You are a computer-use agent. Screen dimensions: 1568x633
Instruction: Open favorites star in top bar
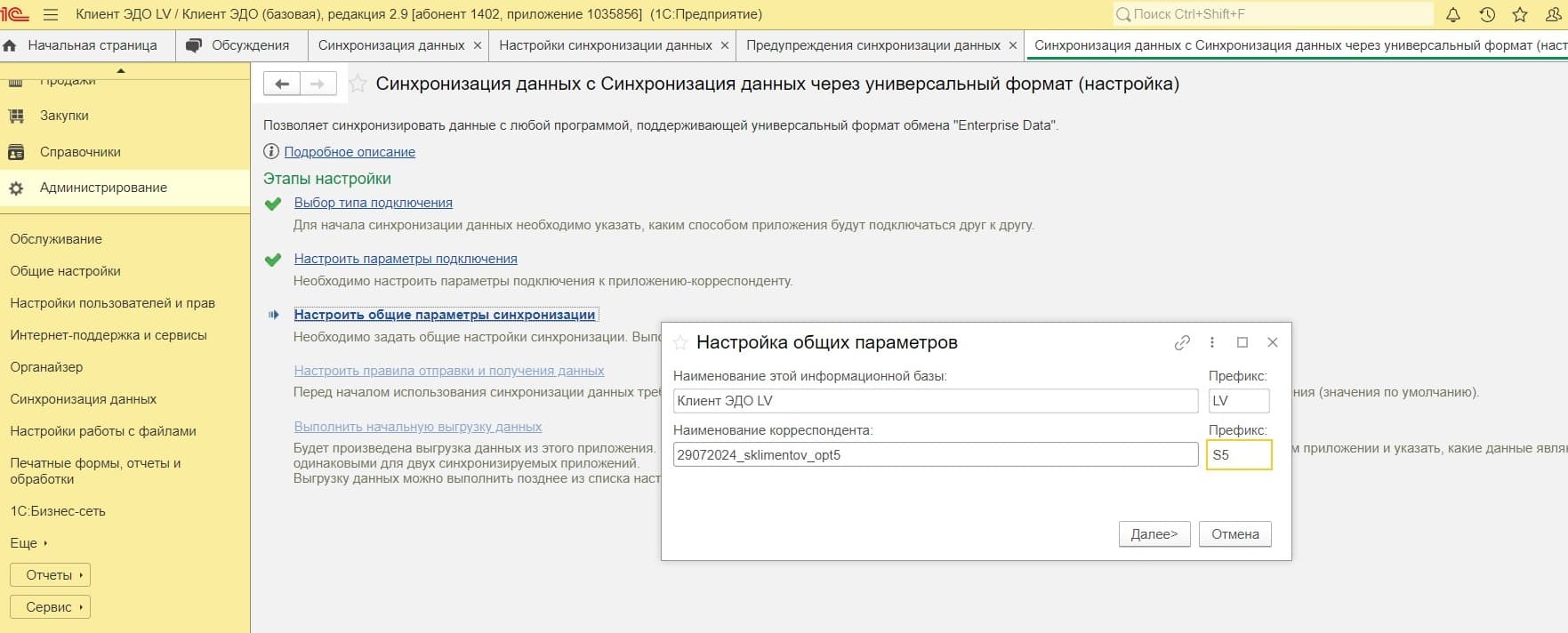click(1520, 14)
